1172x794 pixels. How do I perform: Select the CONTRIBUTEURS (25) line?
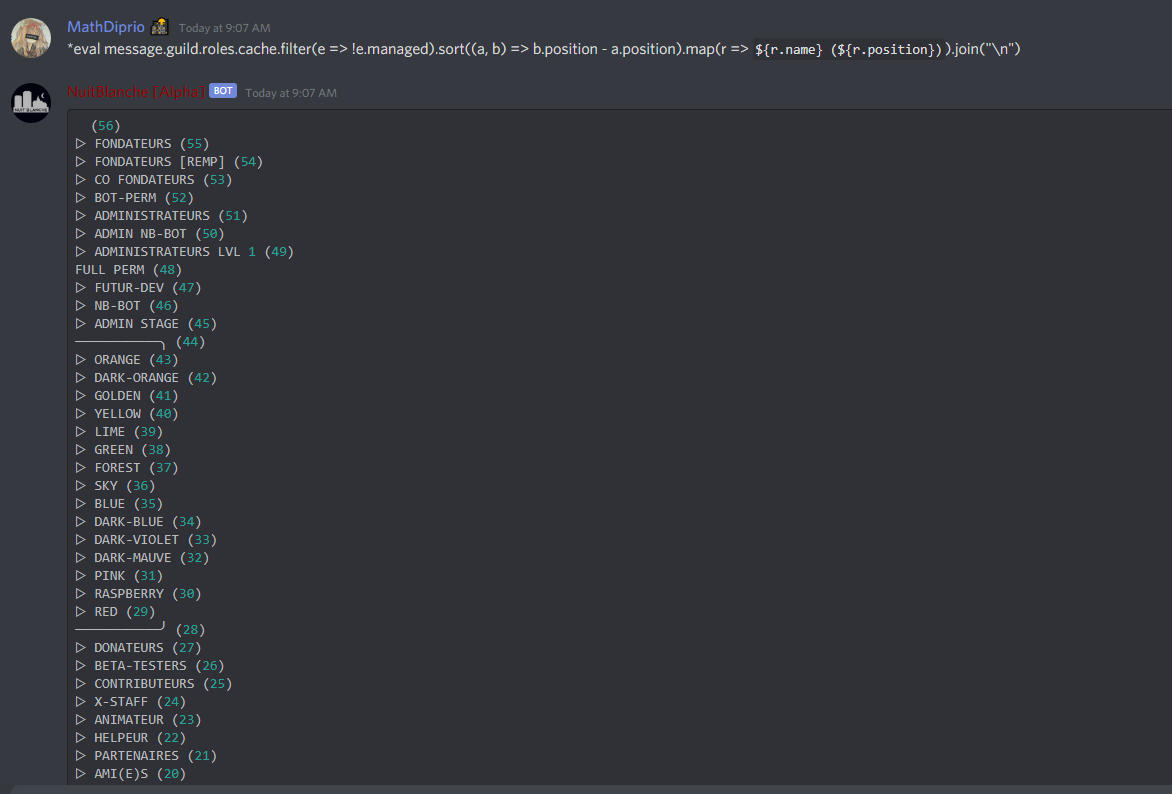tap(154, 683)
